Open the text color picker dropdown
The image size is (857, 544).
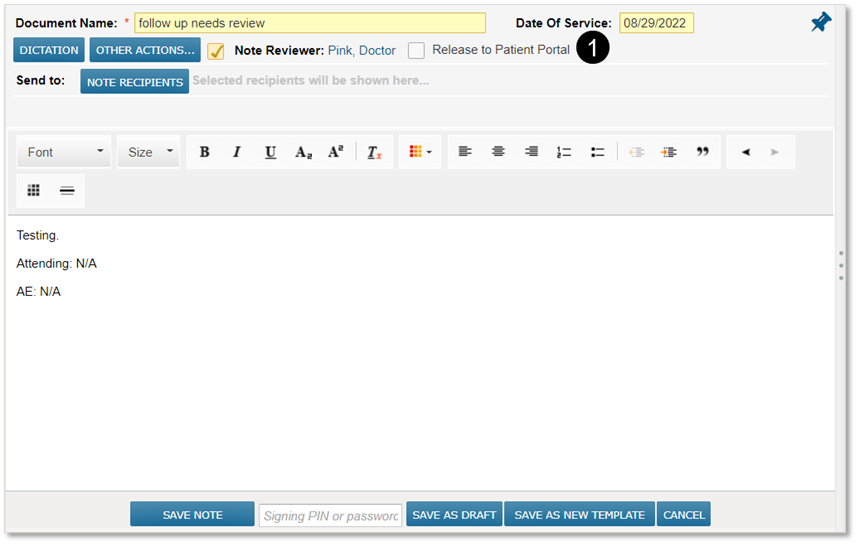tap(420, 152)
